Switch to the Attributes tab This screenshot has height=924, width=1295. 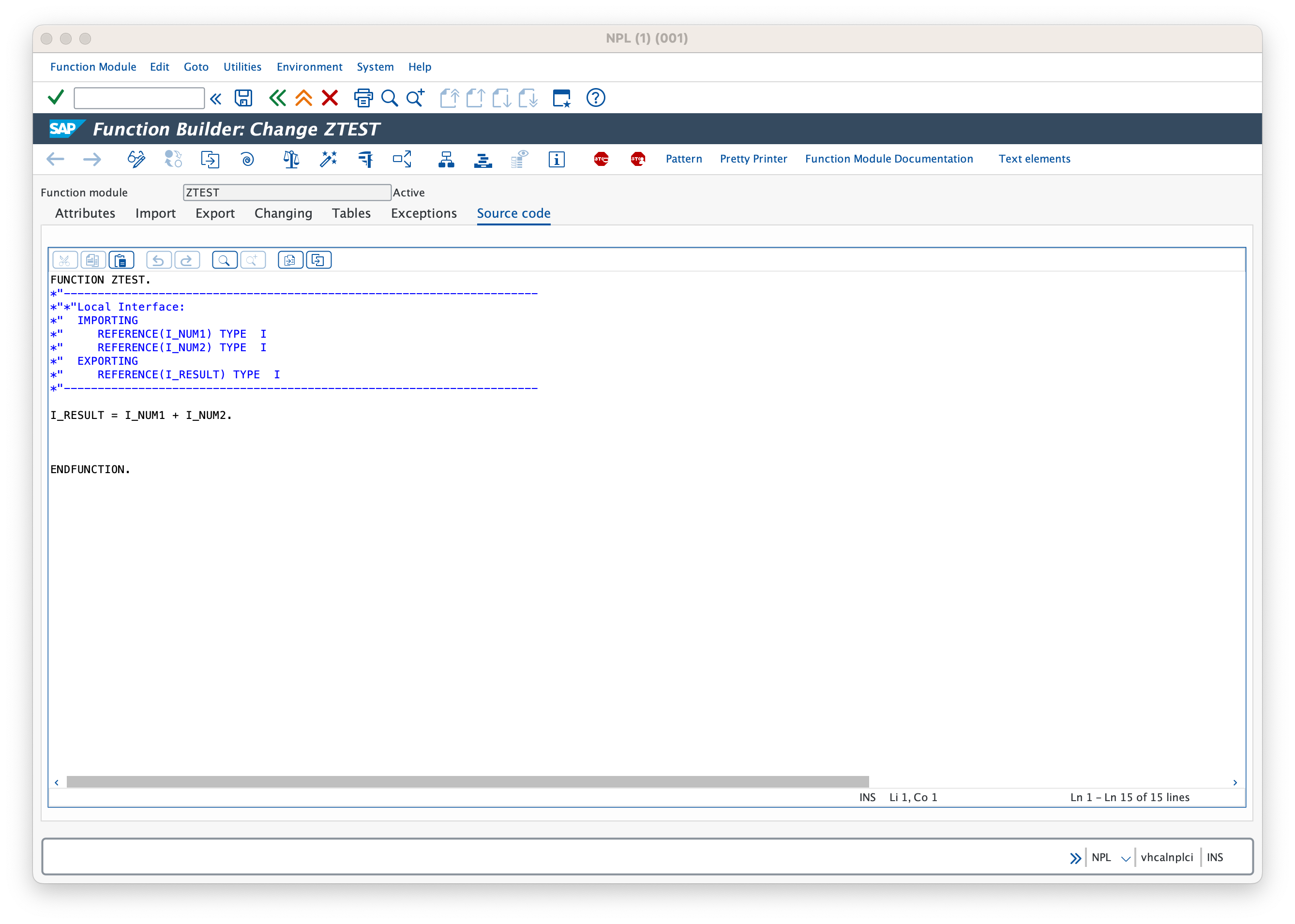tap(85, 213)
